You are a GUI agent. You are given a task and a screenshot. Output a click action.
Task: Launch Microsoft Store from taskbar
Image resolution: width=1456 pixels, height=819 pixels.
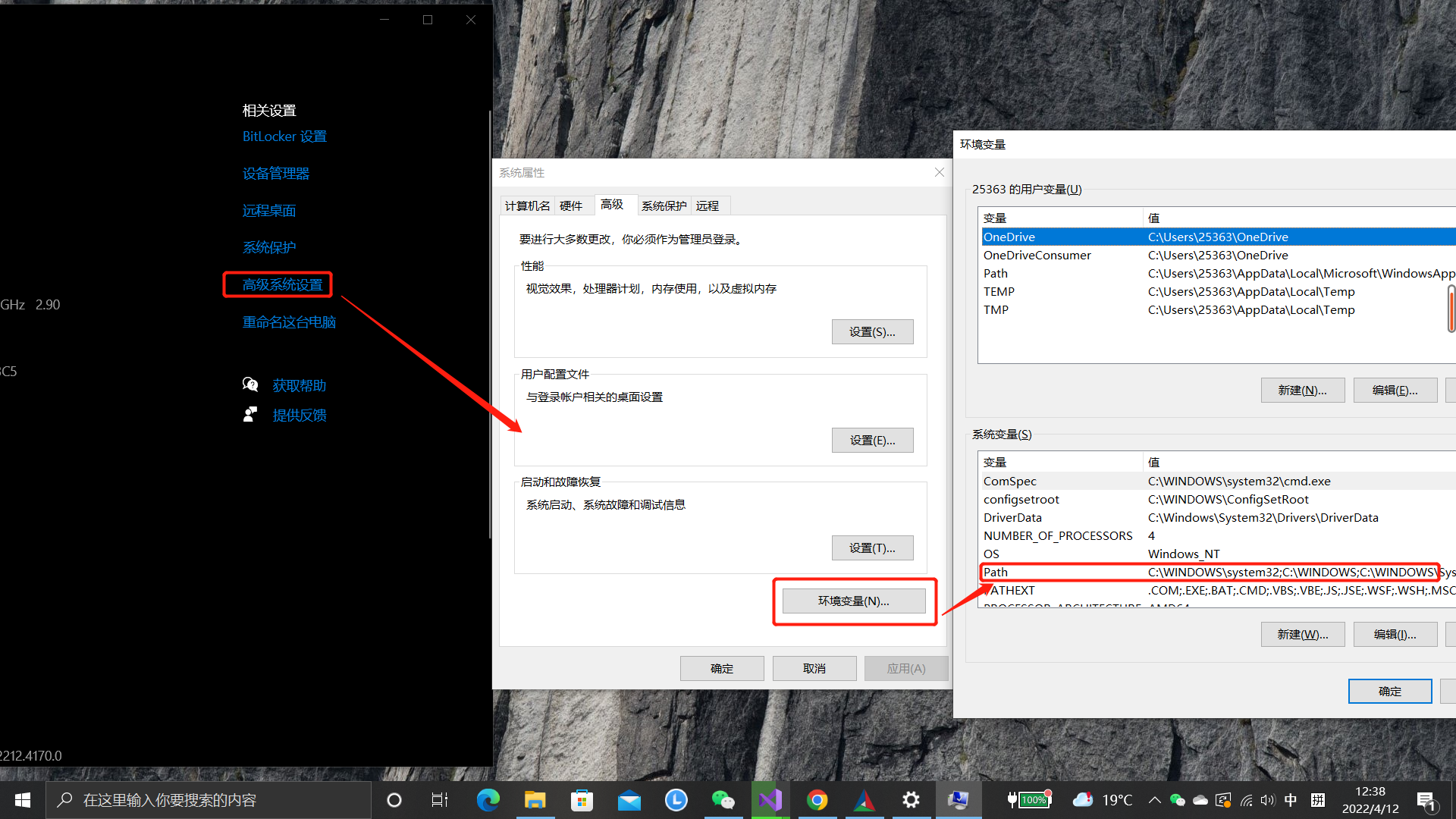pyautogui.click(x=582, y=800)
